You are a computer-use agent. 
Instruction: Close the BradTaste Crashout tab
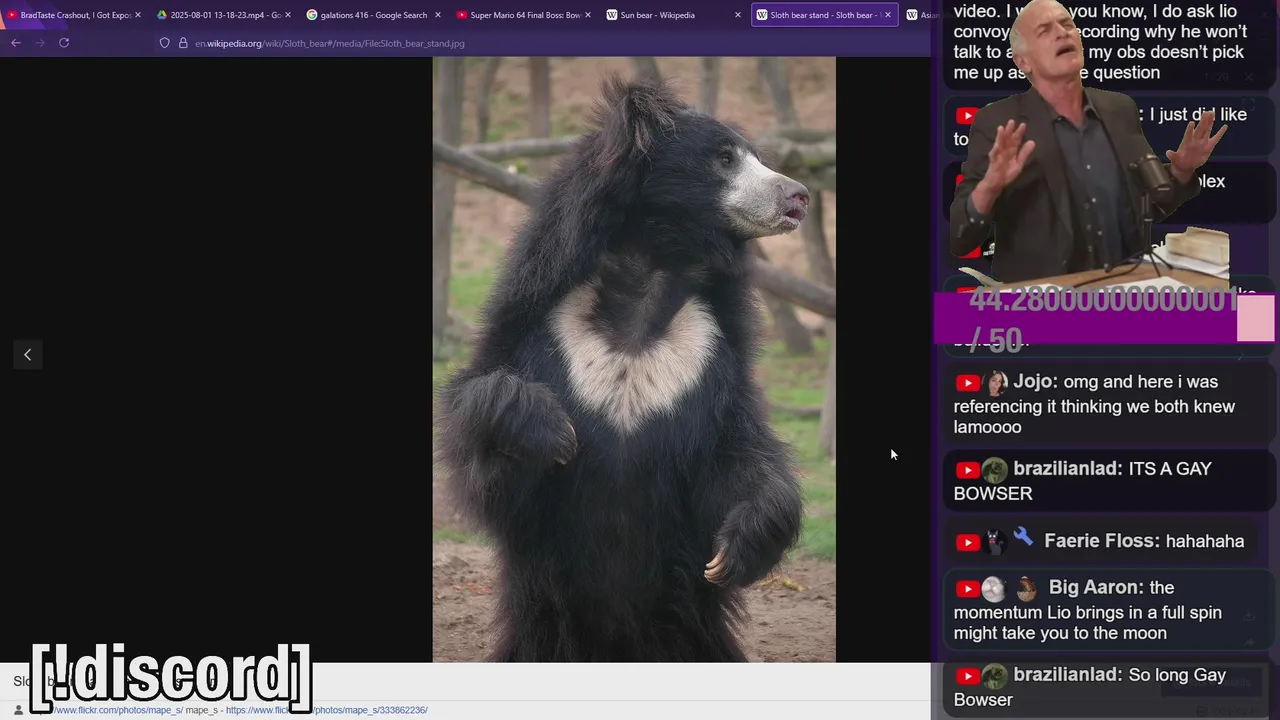[137, 15]
